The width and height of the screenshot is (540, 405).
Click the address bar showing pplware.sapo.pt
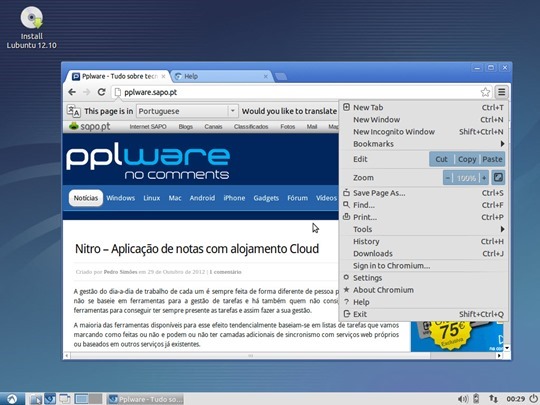click(296, 92)
